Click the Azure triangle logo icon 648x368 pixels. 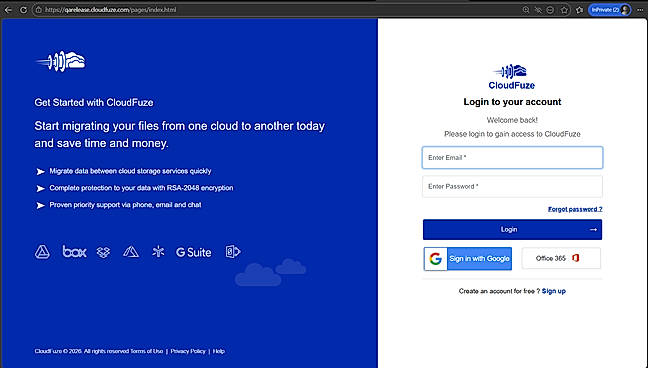point(131,251)
